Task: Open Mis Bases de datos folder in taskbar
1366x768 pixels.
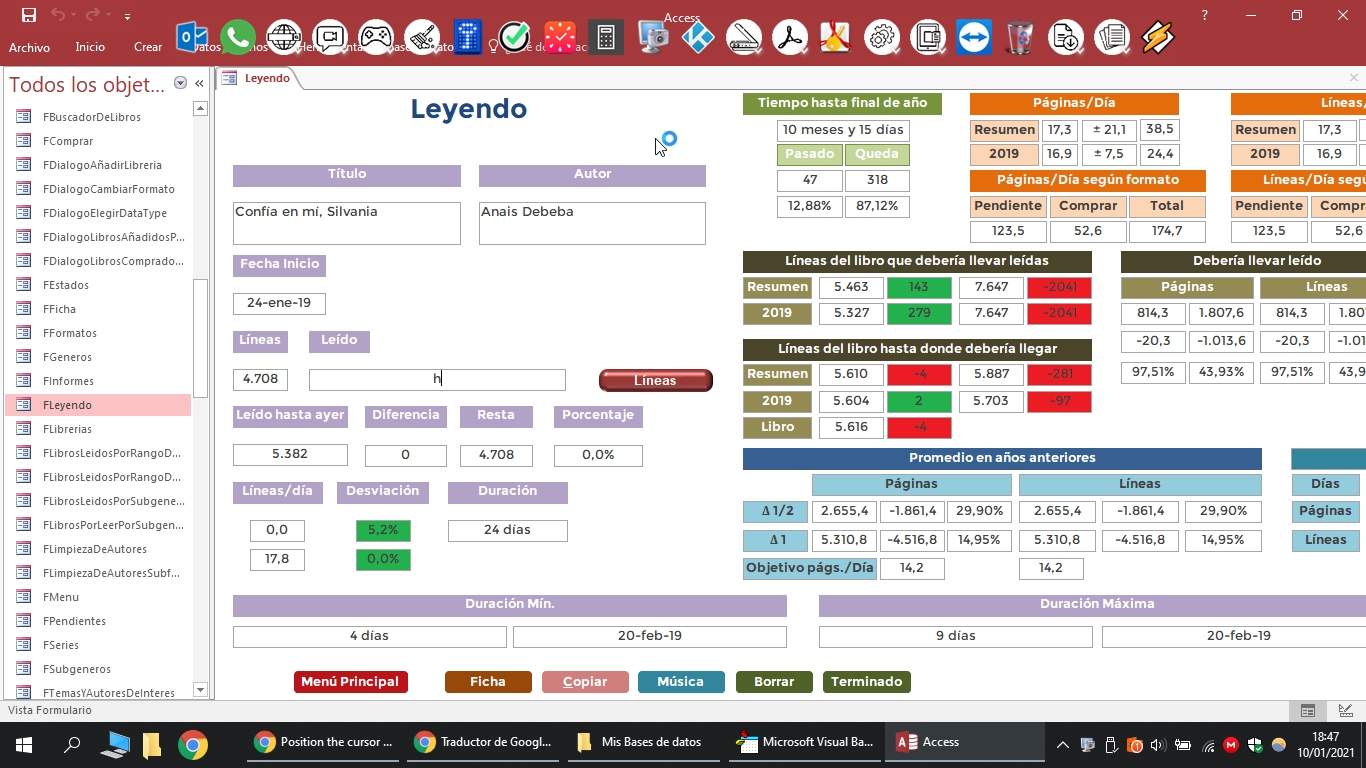Action: pos(640,743)
